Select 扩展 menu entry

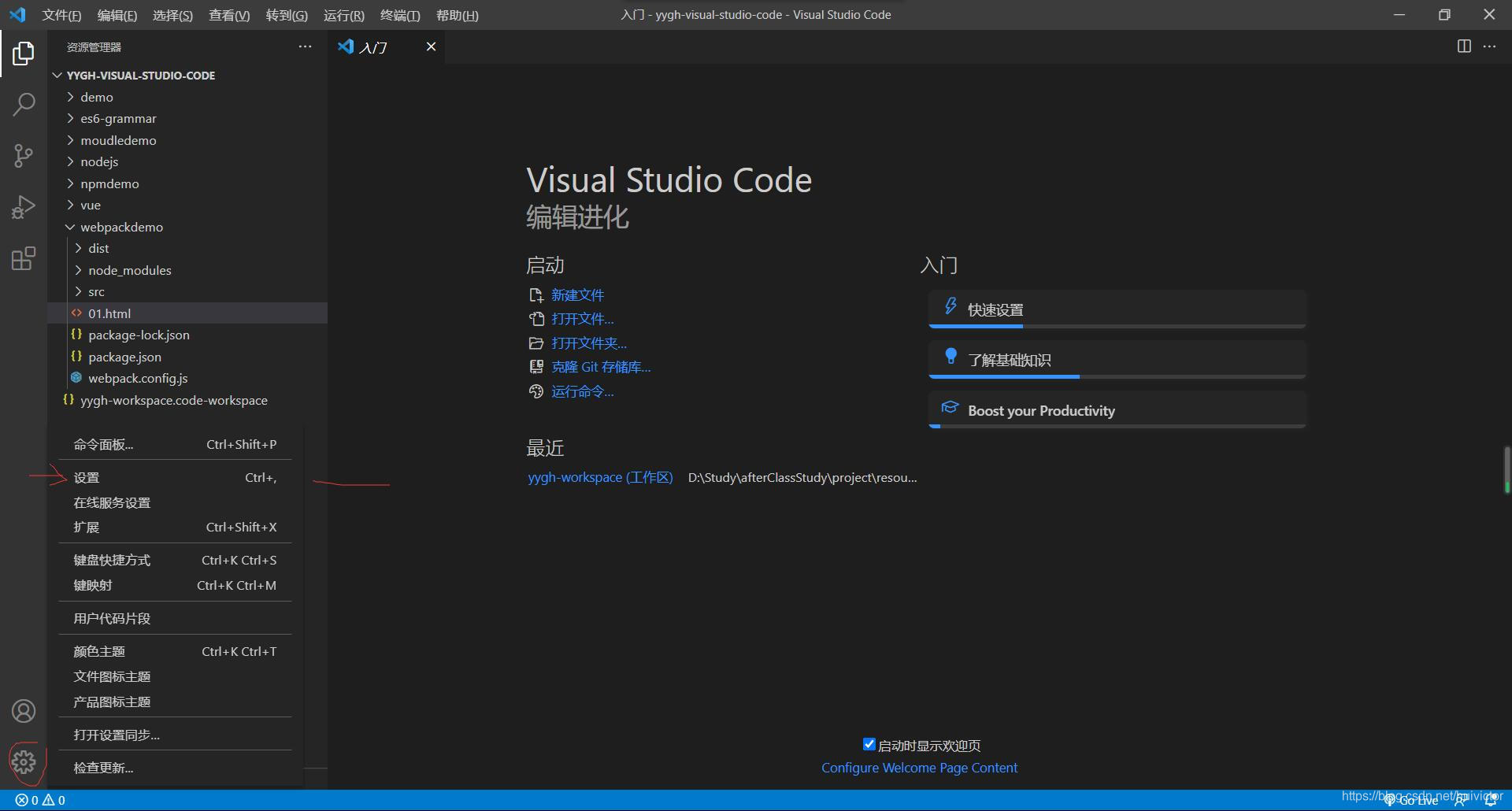pyautogui.click(x=175, y=528)
